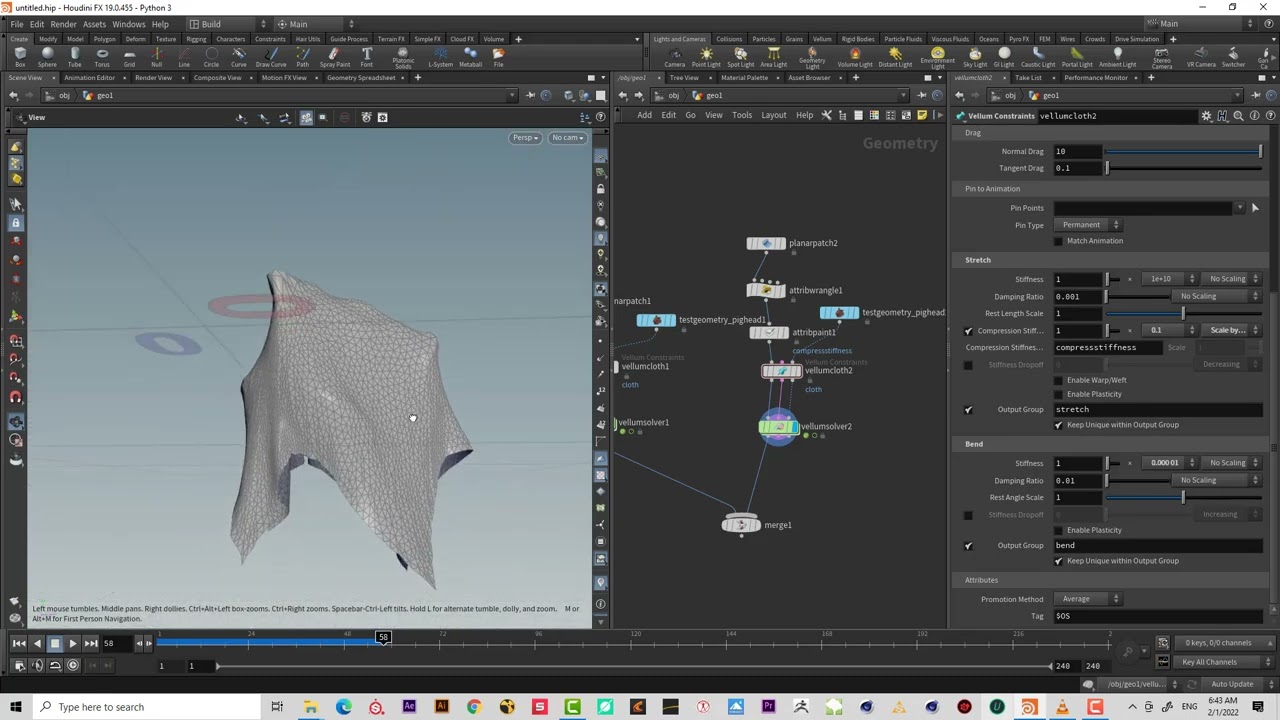Select the vellumcloth2 node
The image size is (1280, 720).
point(781,371)
